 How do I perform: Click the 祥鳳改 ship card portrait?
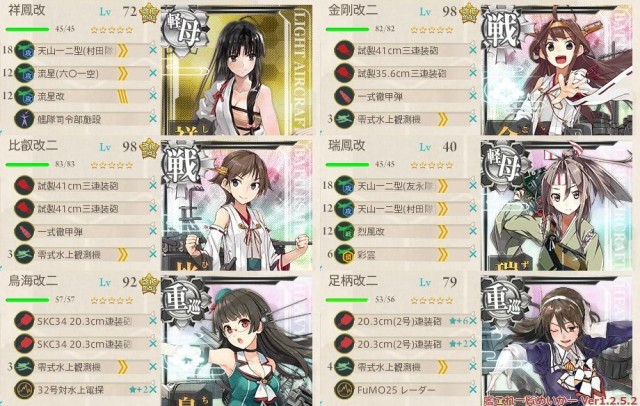click(x=237, y=70)
